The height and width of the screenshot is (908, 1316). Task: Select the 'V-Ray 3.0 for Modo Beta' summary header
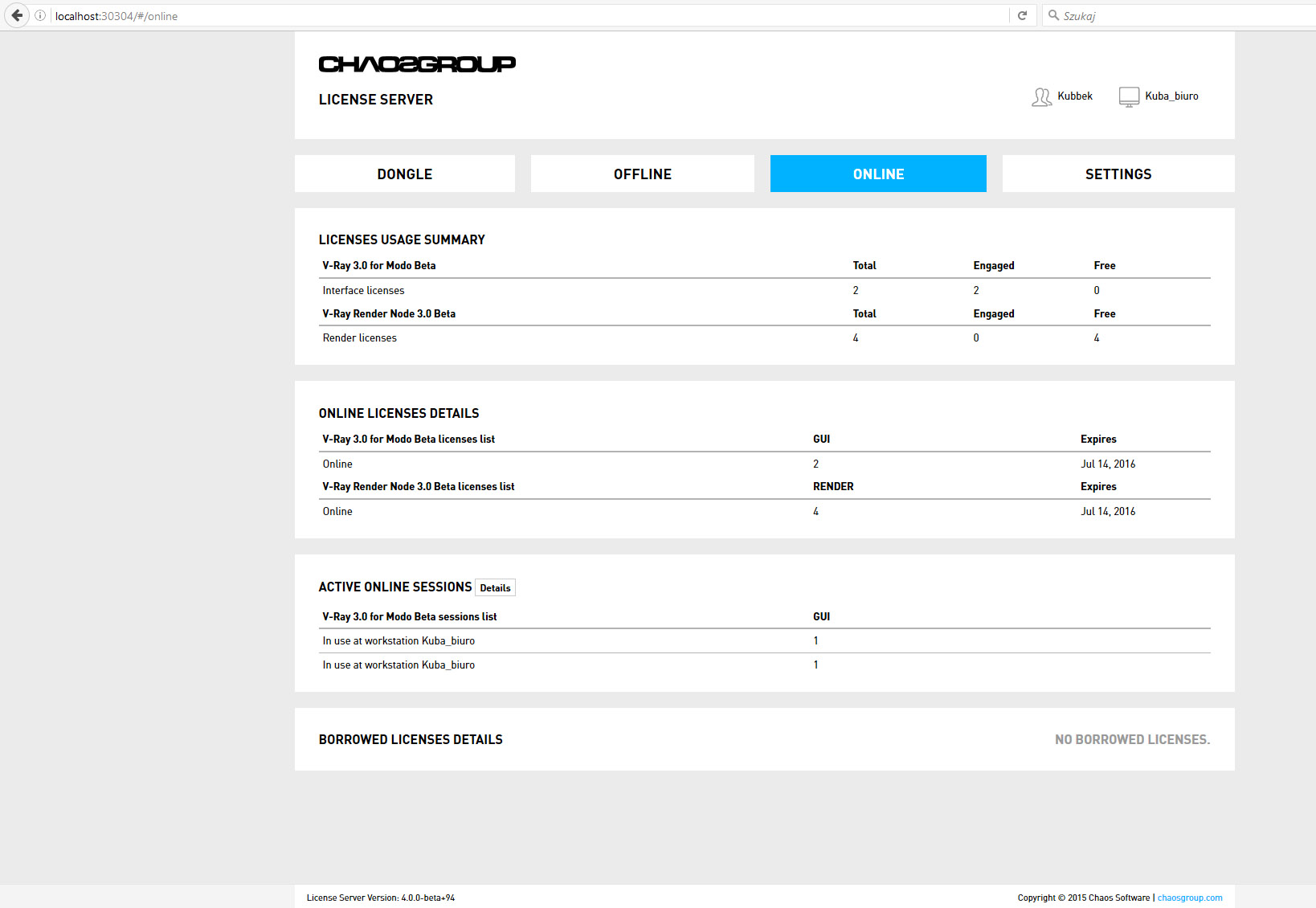pyautogui.click(x=379, y=265)
